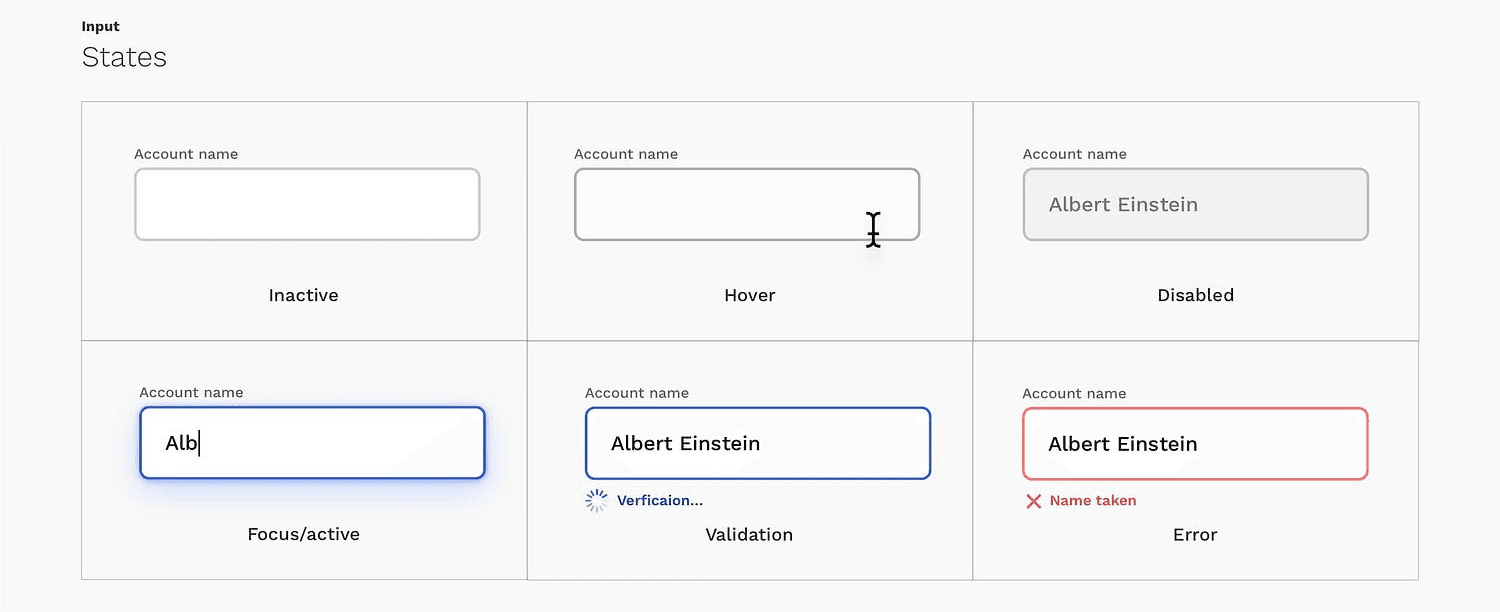Click the Verficaion... status text
Viewport: 1500px width, 612px height.
(x=659, y=501)
